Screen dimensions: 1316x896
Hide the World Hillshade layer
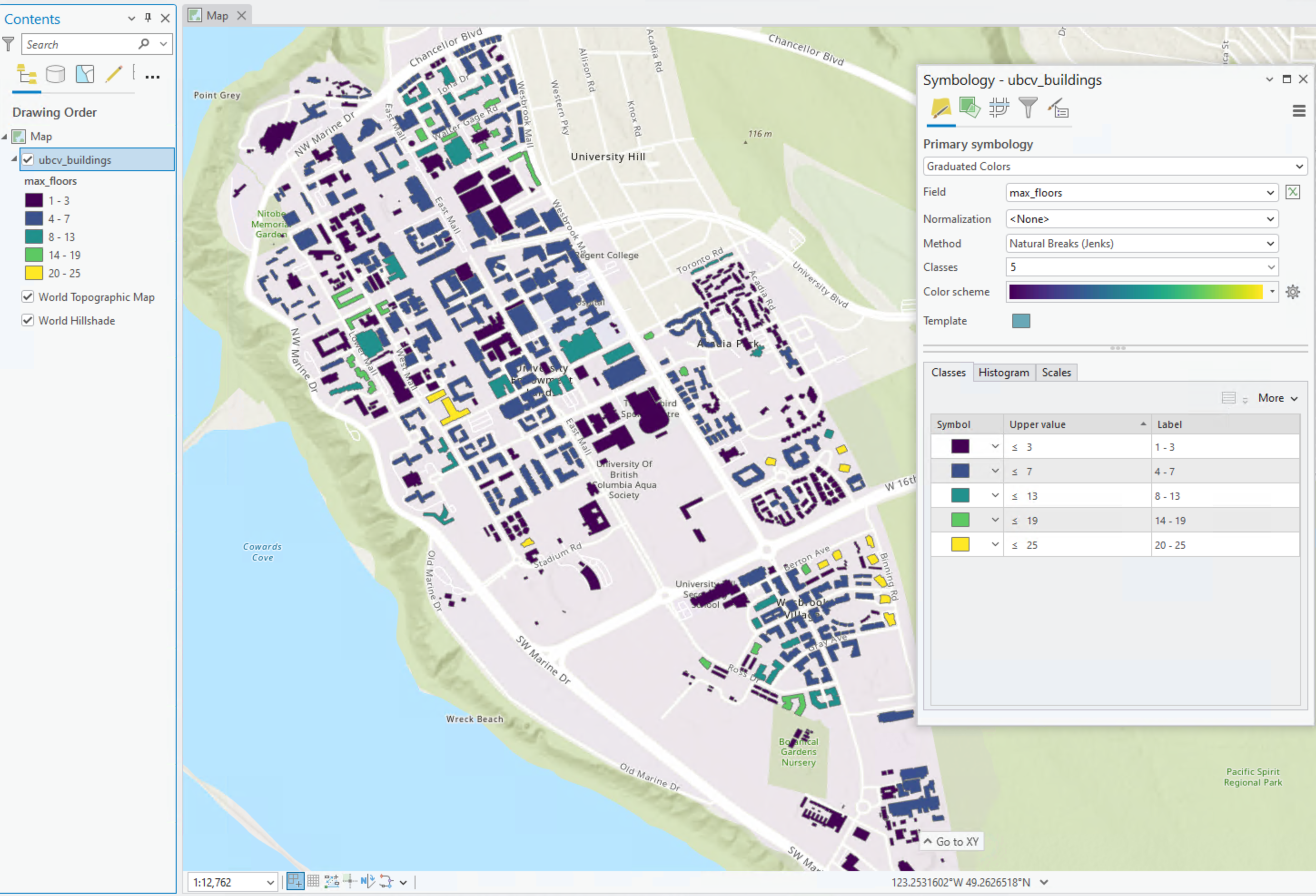(x=28, y=321)
